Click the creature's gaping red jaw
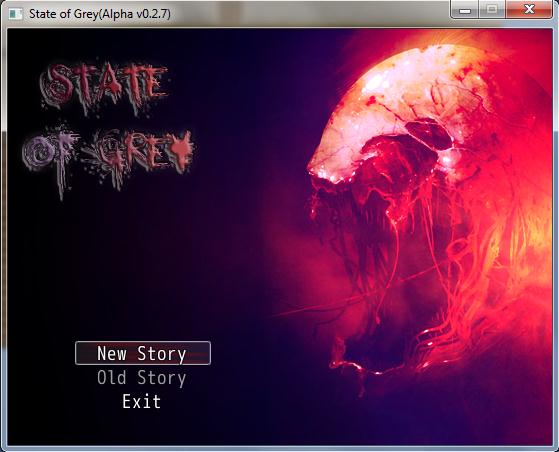Viewport: 559px width, 452px height. [385, 250]
